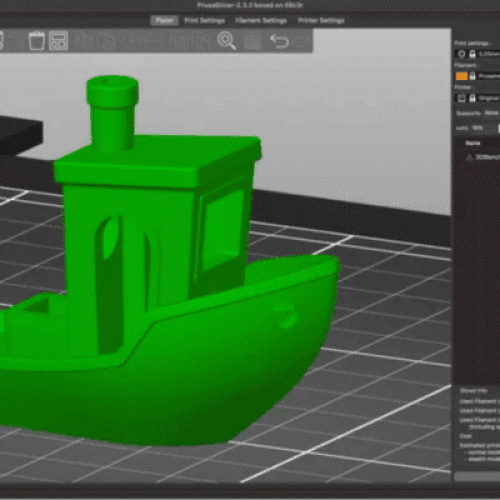Open the orange filament color swatch
Viewport: 500px width, 500px height.
pyautogui.click(x=462, y=76)
